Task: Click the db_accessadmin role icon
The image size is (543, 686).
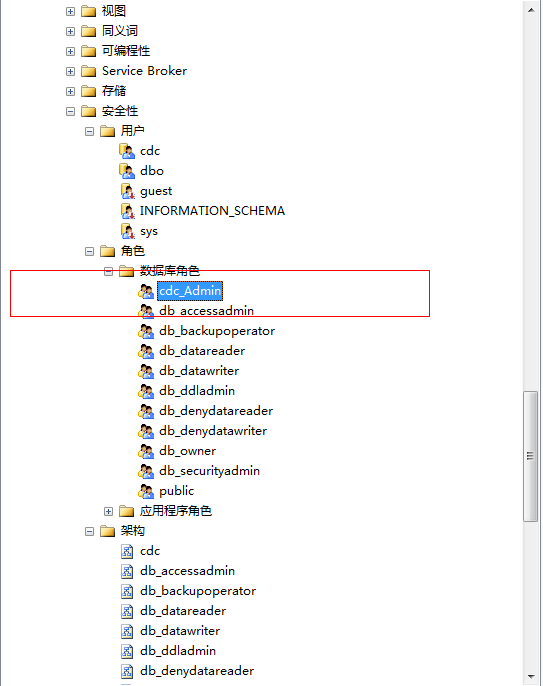Action: point(146,312)
